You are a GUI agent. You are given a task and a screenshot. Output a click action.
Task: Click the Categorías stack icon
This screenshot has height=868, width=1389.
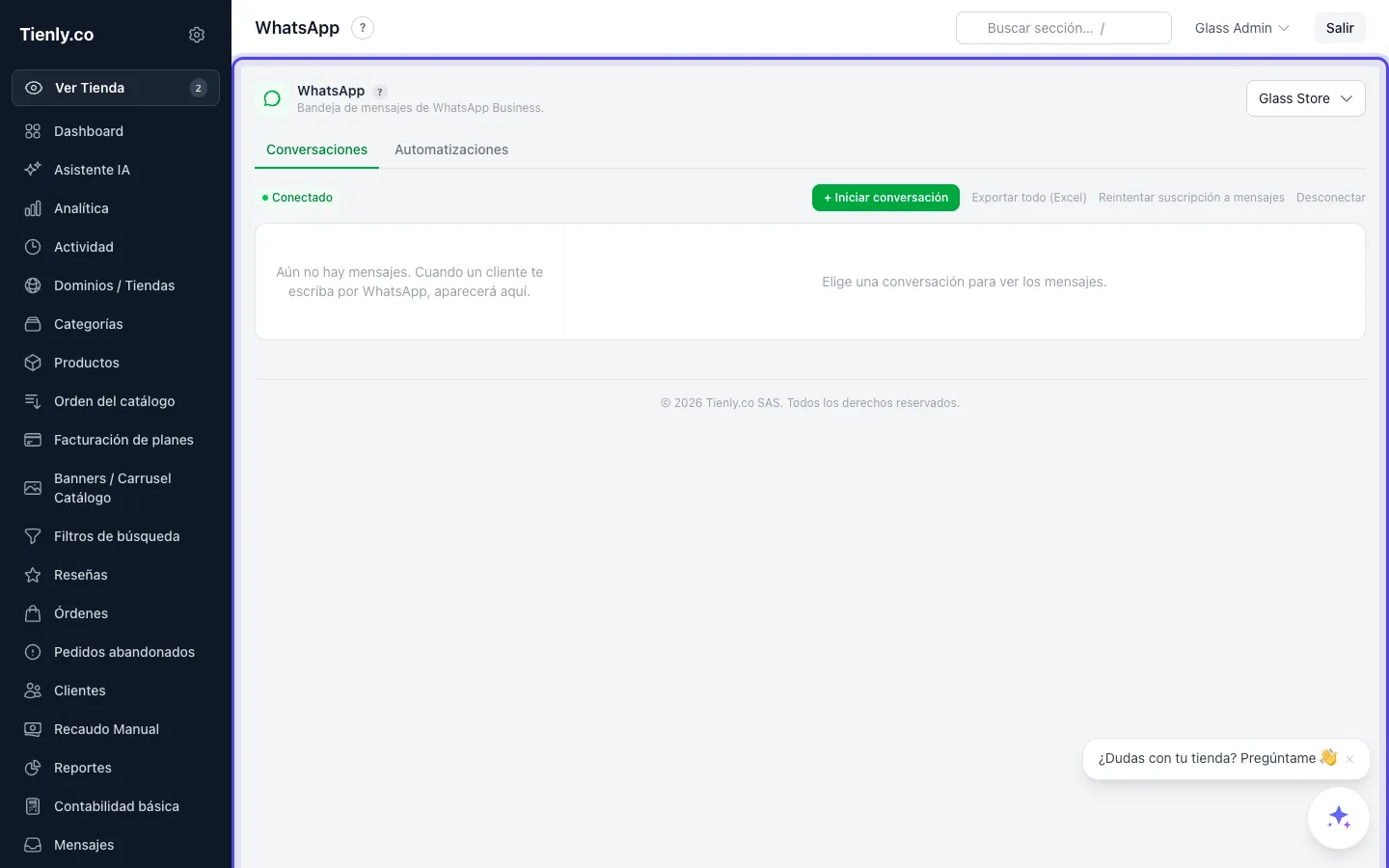pyautogui.click(x=33, y=324)
